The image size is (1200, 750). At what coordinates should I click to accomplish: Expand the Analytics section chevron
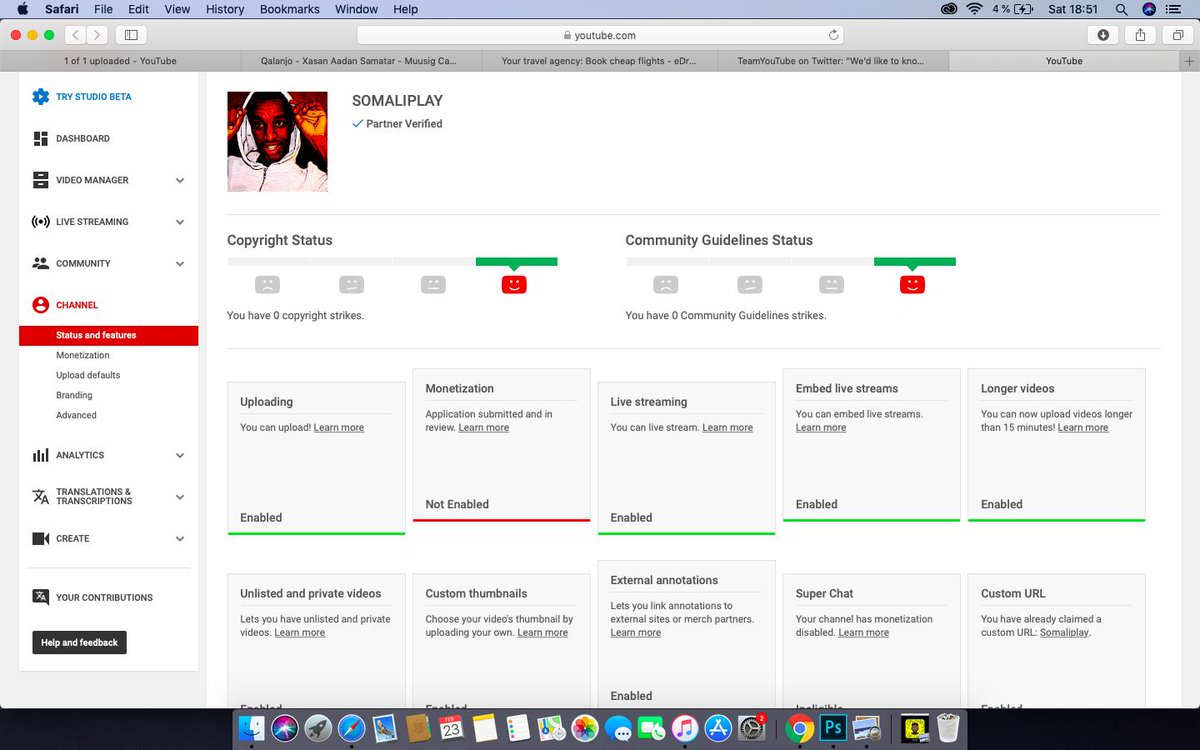pos(180,455)
